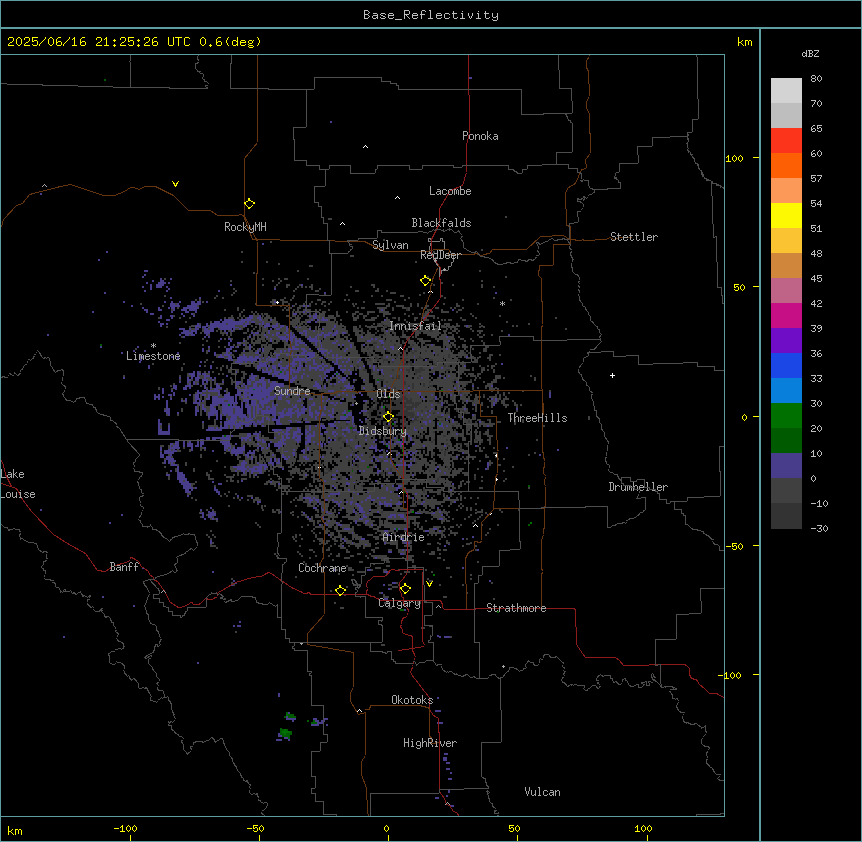Click the Okotoks label
Viewport: 862px width, 842px height.
pos(412,700)
